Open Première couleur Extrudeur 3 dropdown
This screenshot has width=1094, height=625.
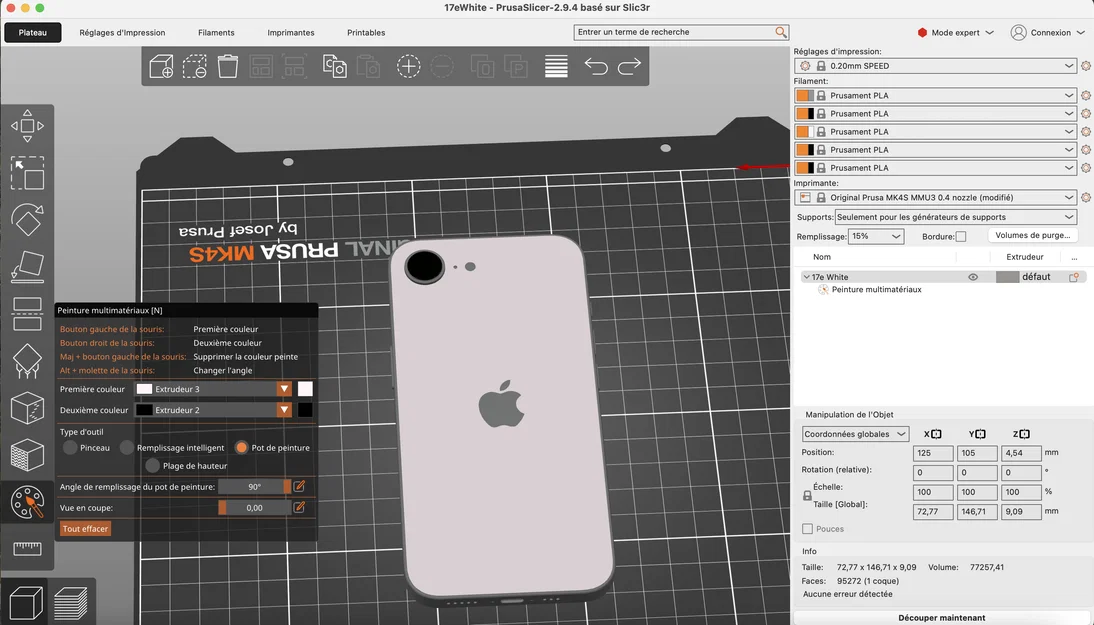tap(213, 389)
